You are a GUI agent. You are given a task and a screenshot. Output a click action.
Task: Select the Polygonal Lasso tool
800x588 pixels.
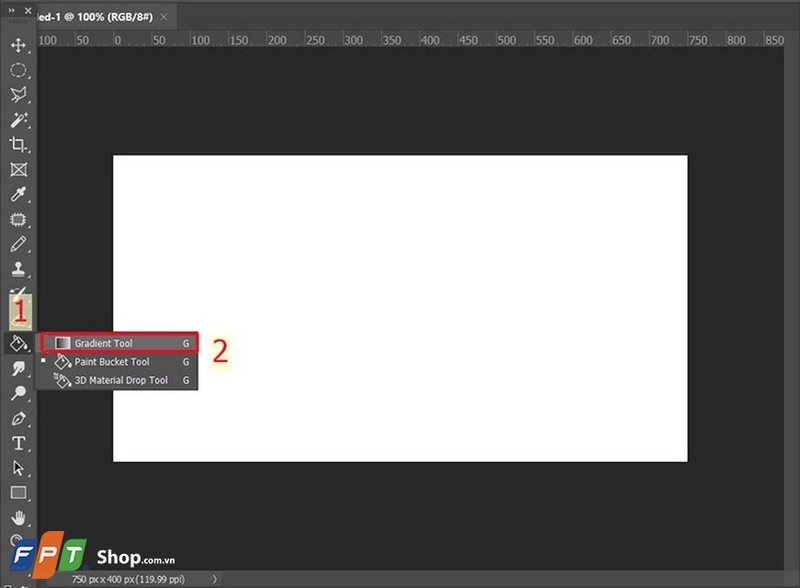tap(18, 94)
